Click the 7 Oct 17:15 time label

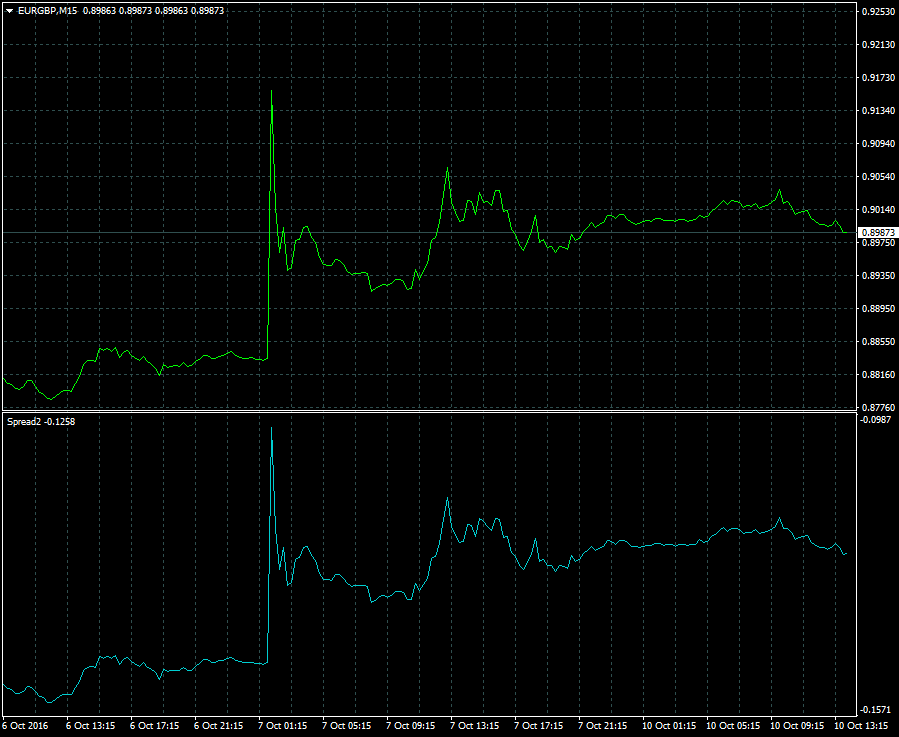point(540,726)
